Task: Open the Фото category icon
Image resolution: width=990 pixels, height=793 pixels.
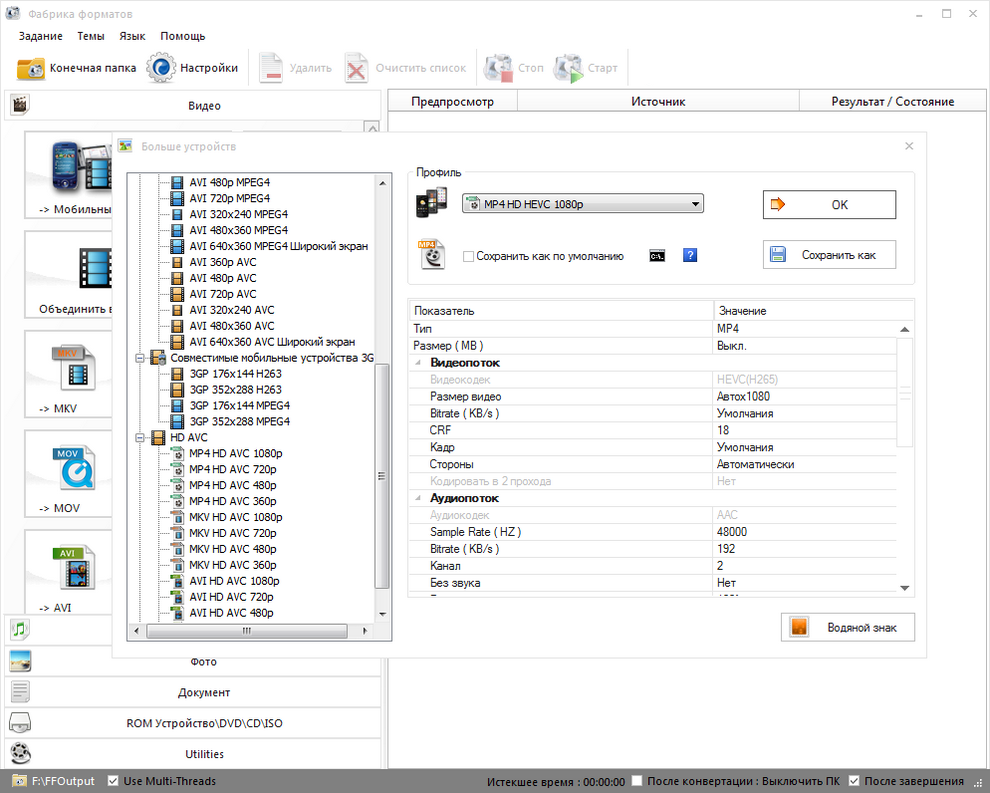Action: [x=20, y=661]
